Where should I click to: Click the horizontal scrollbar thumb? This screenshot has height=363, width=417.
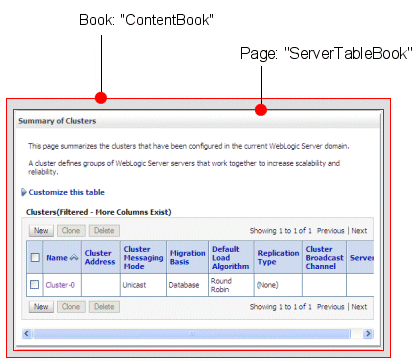[192, 333]
